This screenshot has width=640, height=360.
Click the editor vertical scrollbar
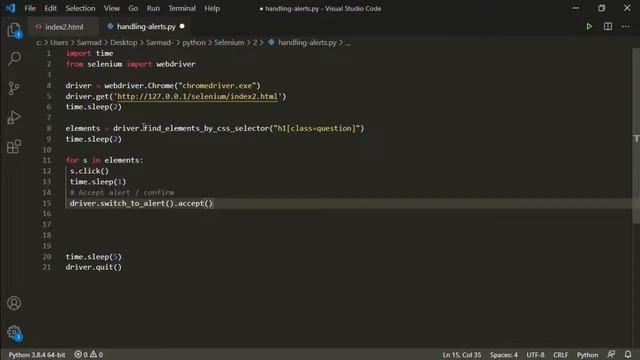636,136
